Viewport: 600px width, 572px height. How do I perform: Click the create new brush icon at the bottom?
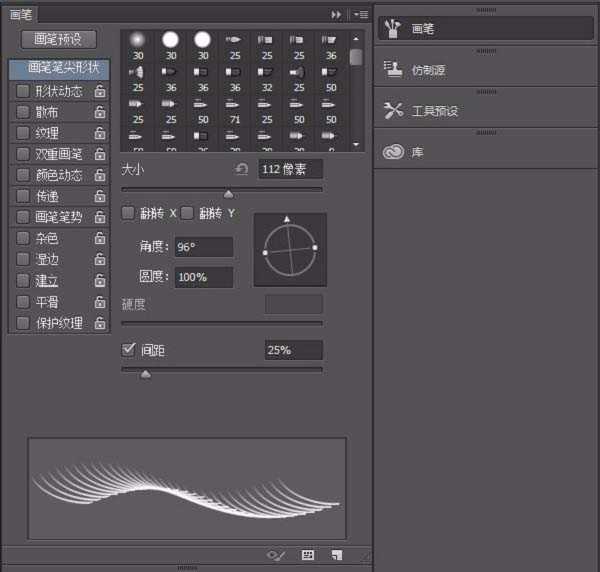(337, 555)
